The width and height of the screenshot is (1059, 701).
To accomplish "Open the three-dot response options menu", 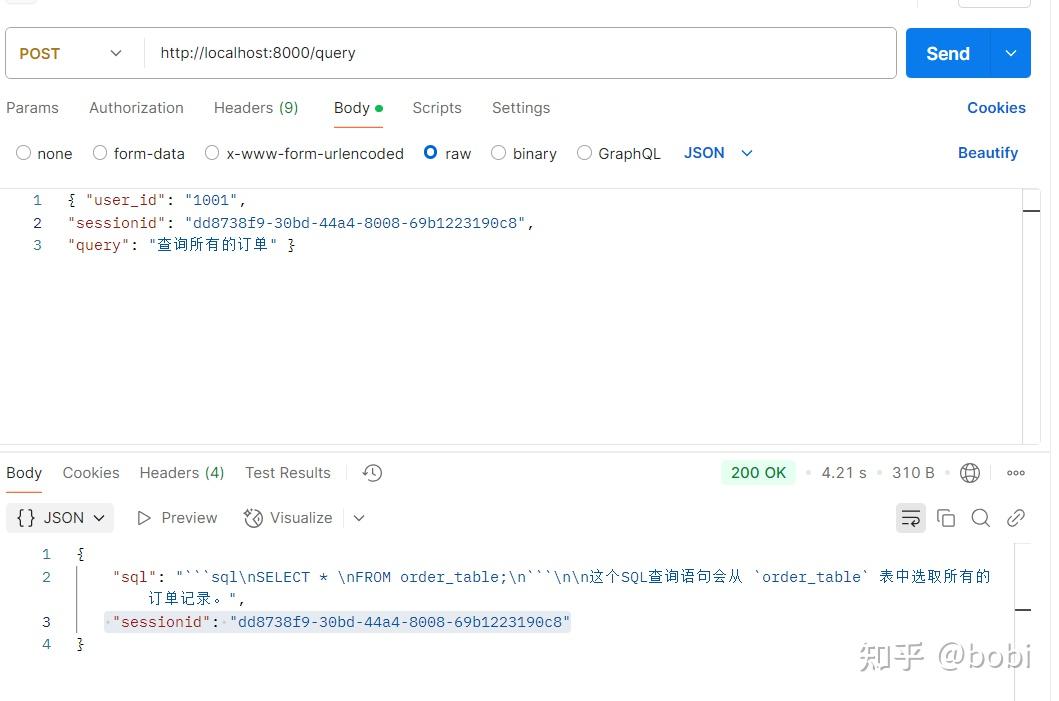I will click(1016, 472).
